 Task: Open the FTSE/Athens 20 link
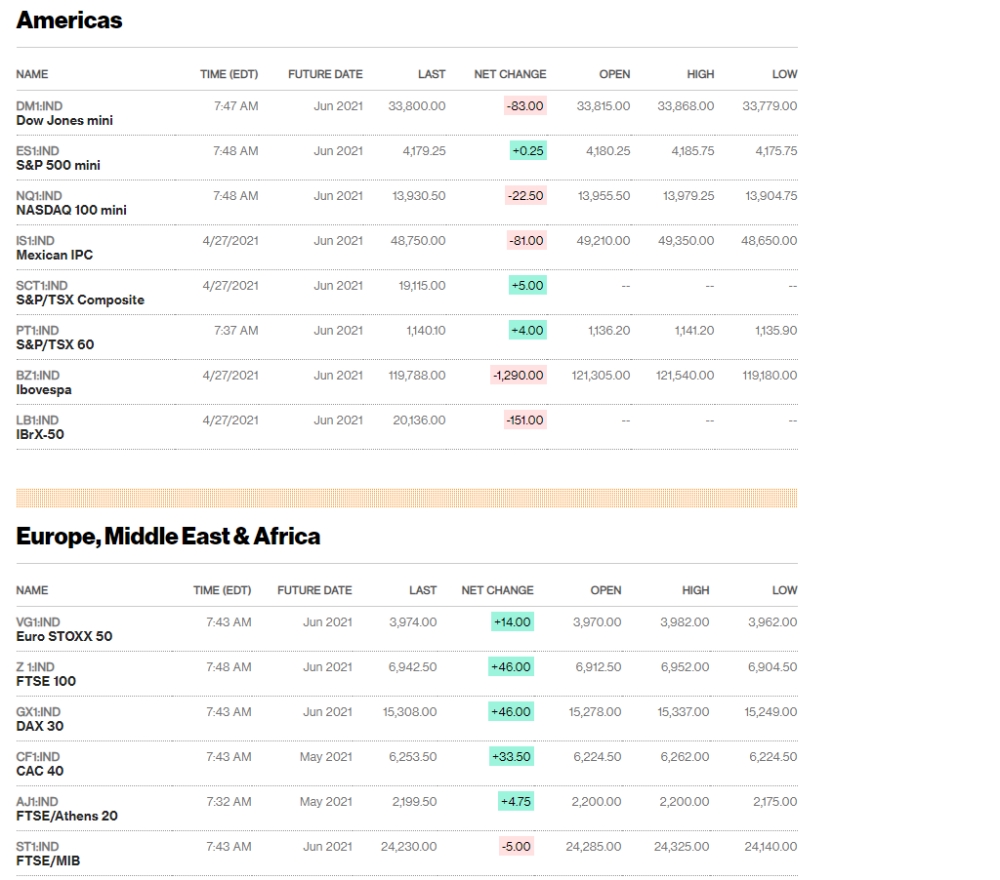(x=67, y=816)
